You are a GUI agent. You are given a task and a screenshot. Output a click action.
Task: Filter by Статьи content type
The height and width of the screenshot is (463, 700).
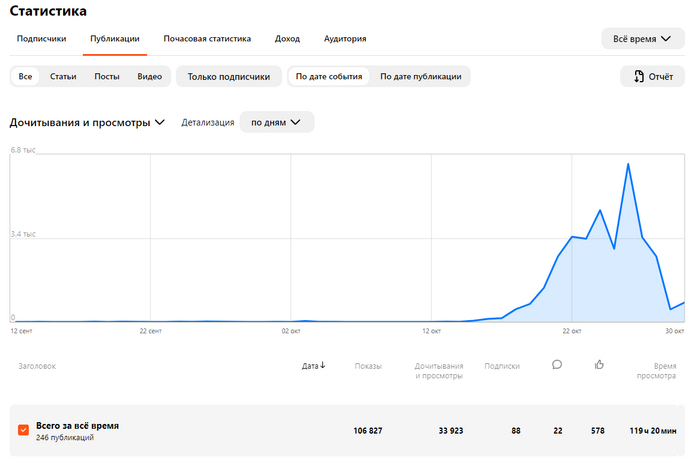pyautogui.click(x=63, y=76)
